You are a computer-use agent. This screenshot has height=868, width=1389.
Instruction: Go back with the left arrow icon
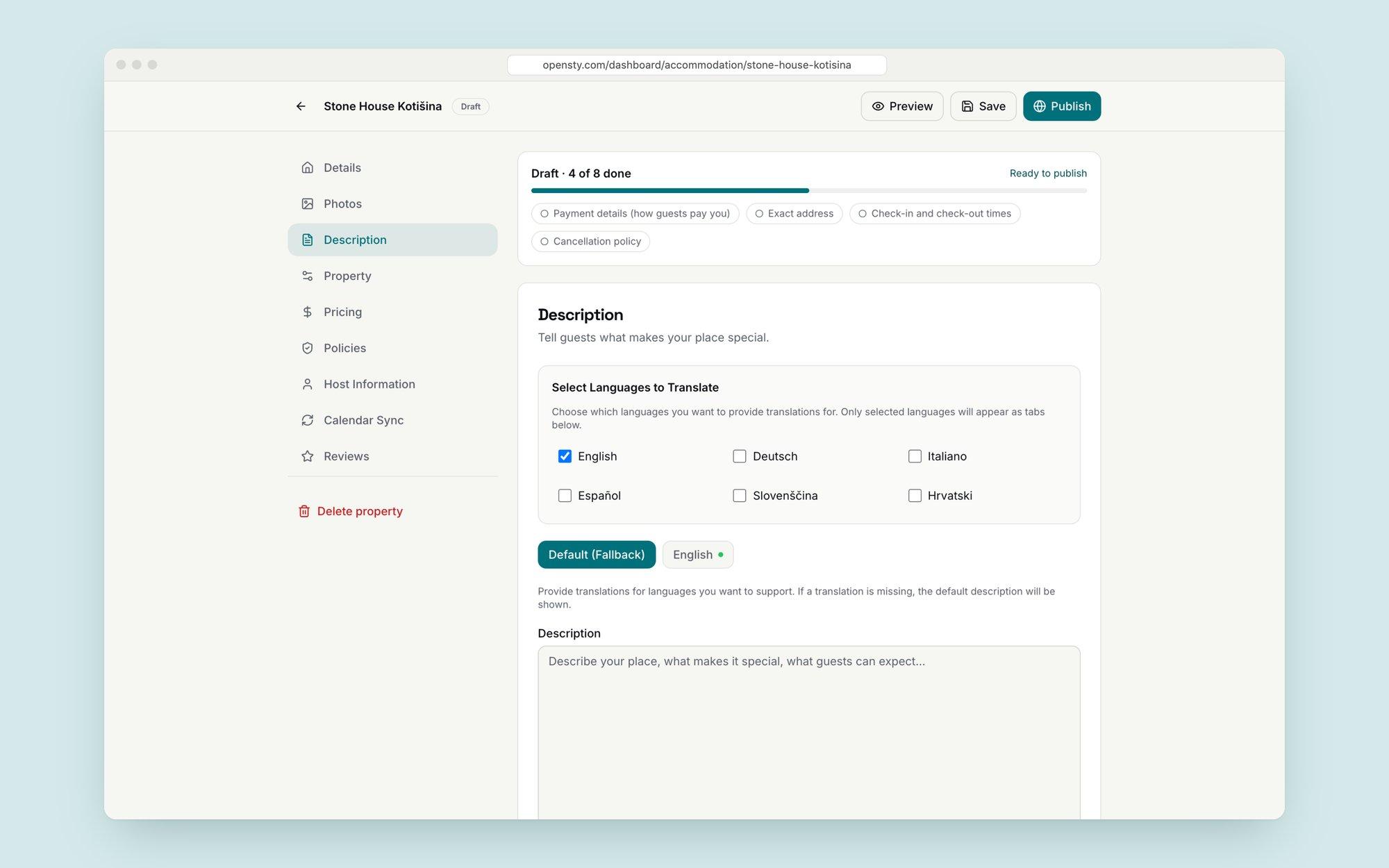pyautogui.click(x=301, y=106)
